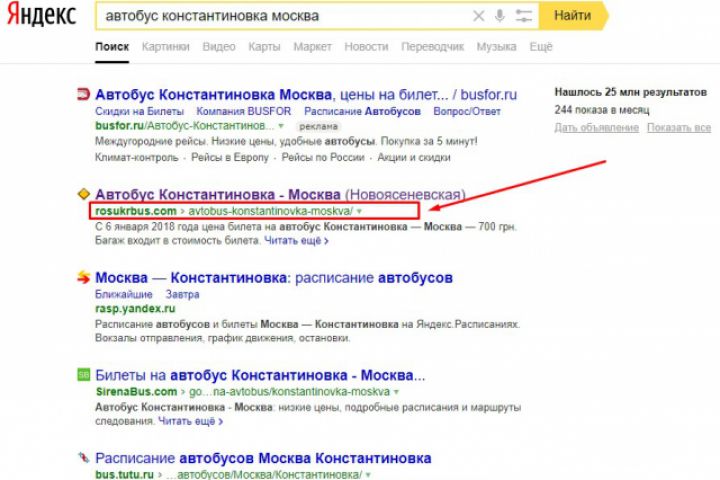Open busfor.ru ad result title

click(x=306, y=95)
